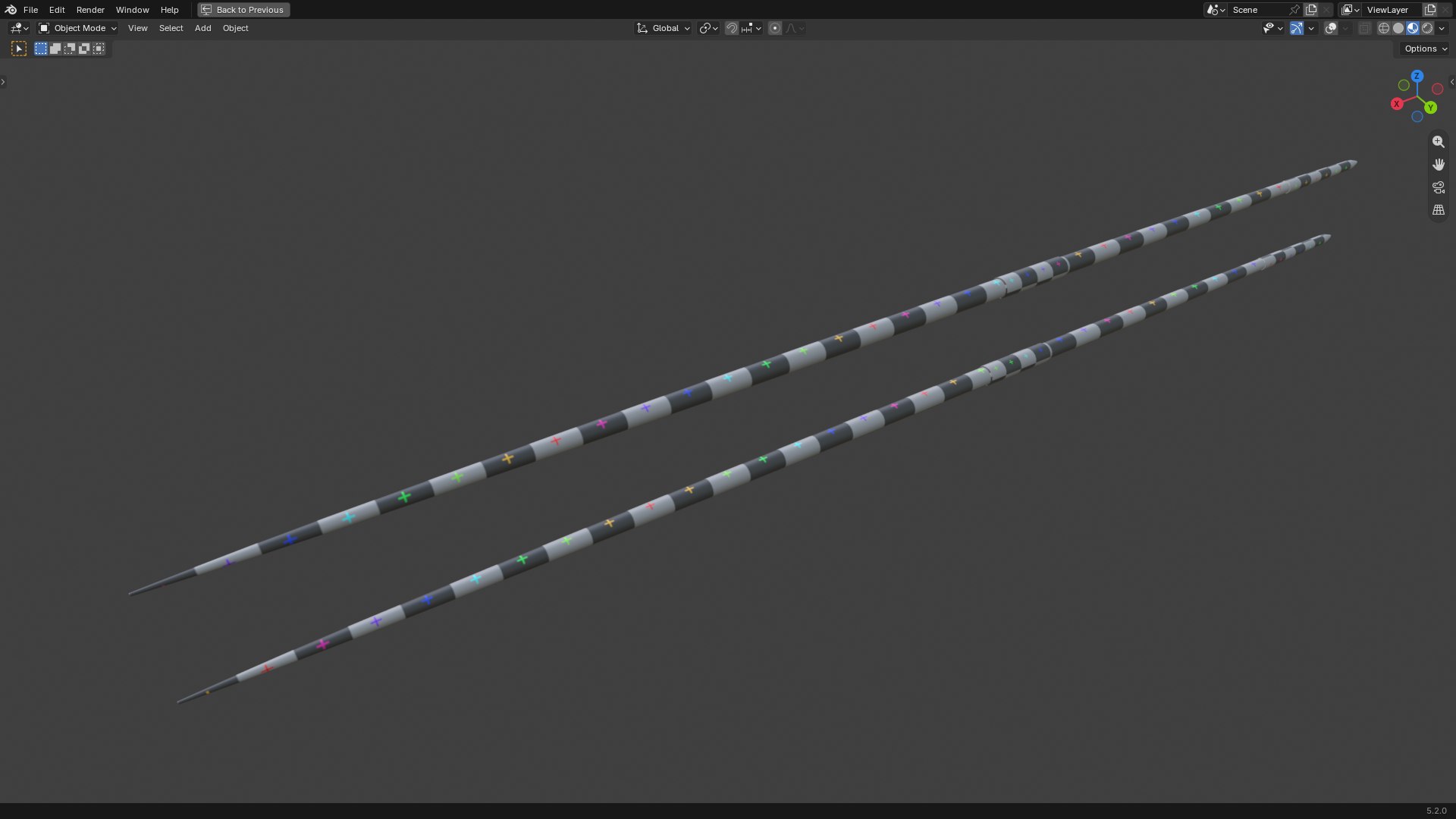Open the Edit menu
1456x819 pixels.
click(x=57, y=10)
